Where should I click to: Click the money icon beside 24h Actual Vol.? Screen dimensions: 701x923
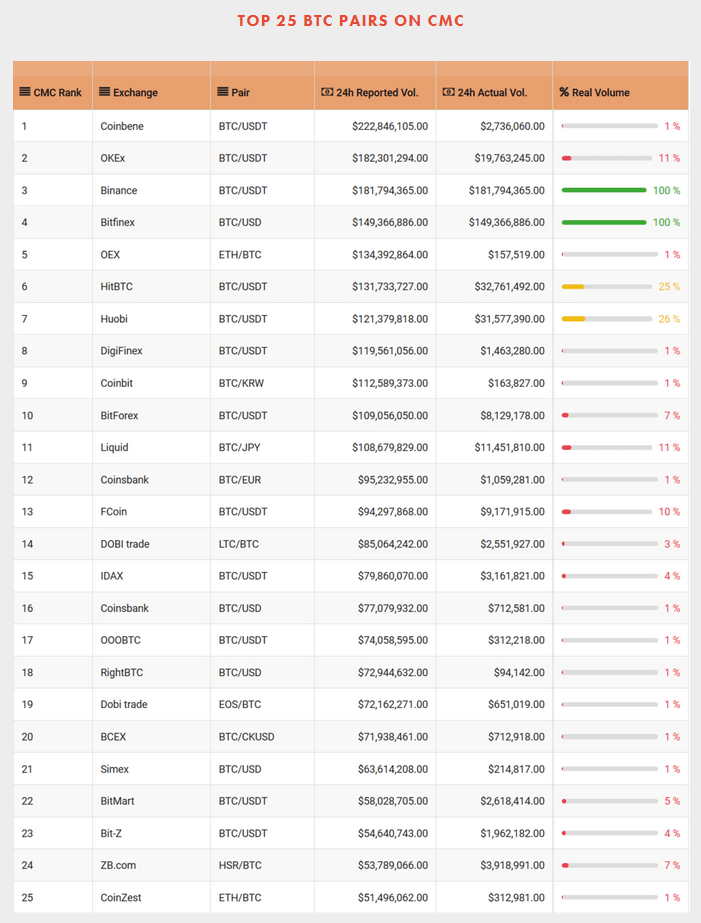click(x=448, y=92)
